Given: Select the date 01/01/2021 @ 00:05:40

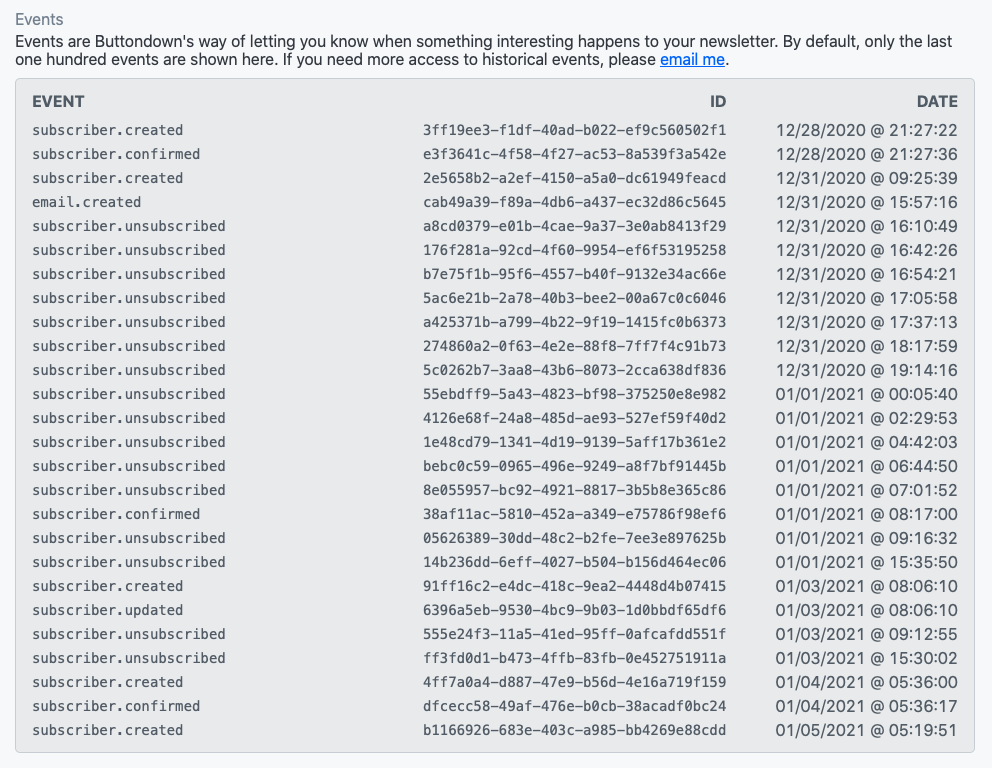Looking at the screenshot, I should (x=867, y=394).
